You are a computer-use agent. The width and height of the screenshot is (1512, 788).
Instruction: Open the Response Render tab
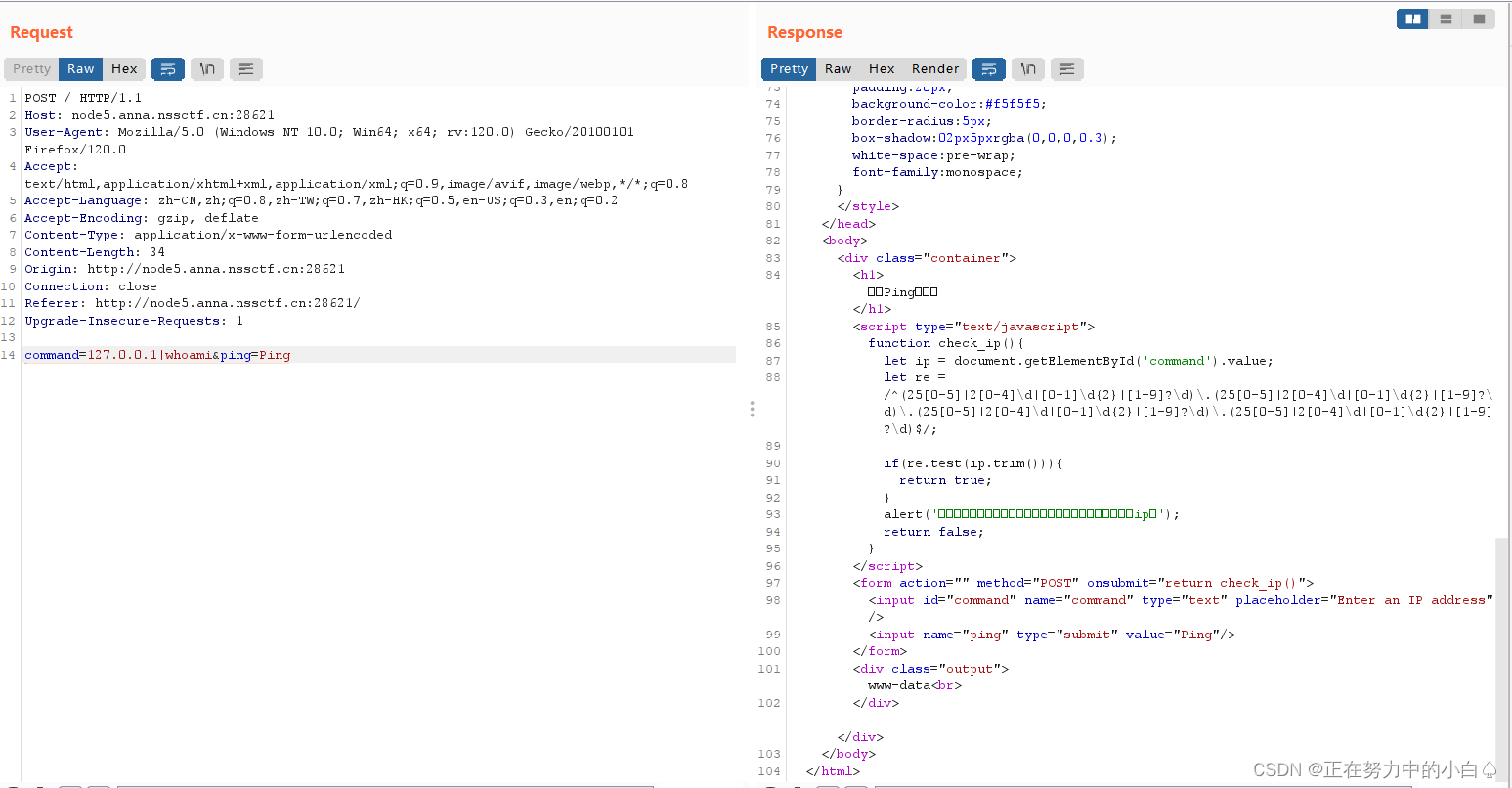(x=935, y=68)
